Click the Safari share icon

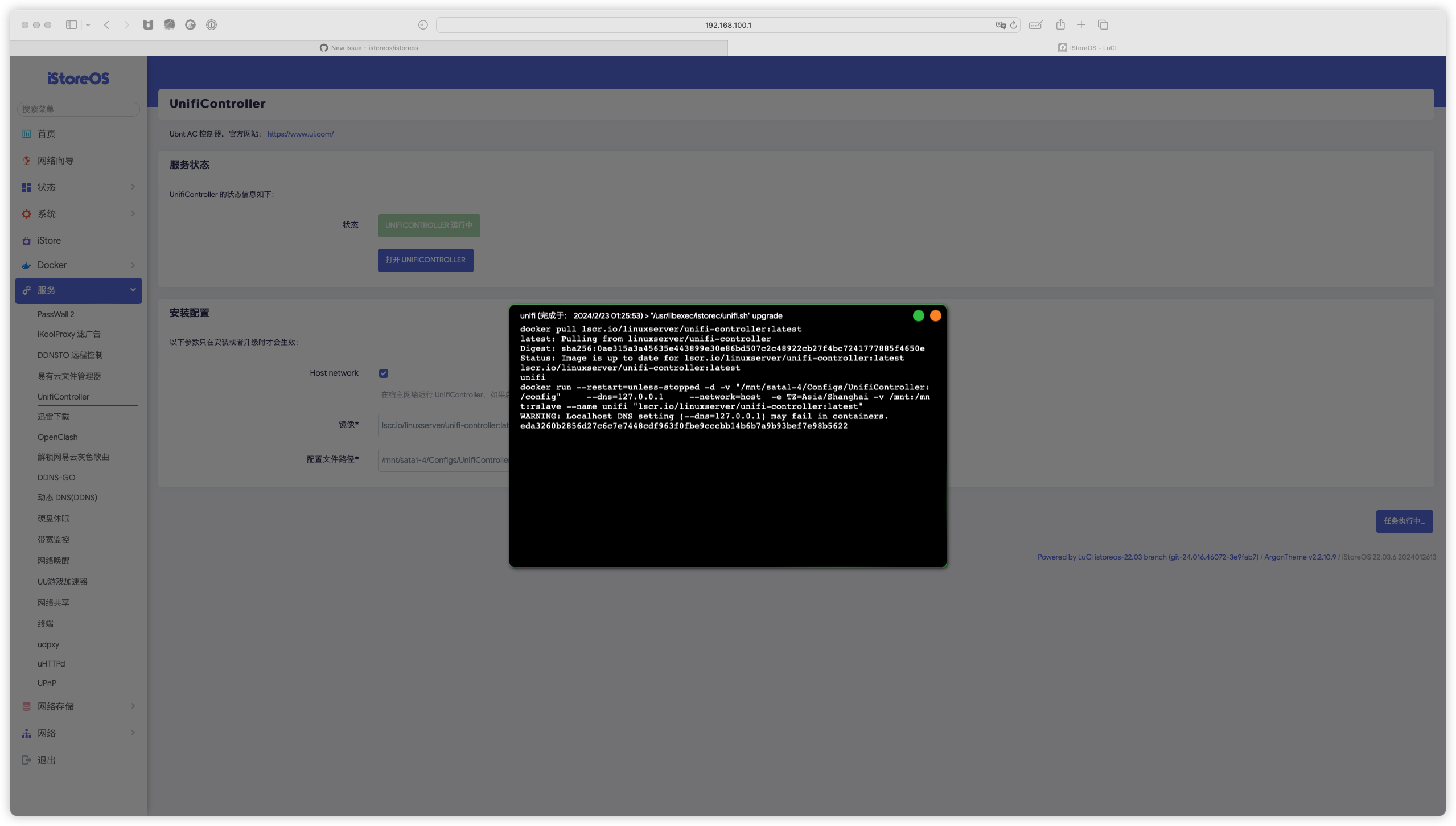click(x=1060, y=25)
